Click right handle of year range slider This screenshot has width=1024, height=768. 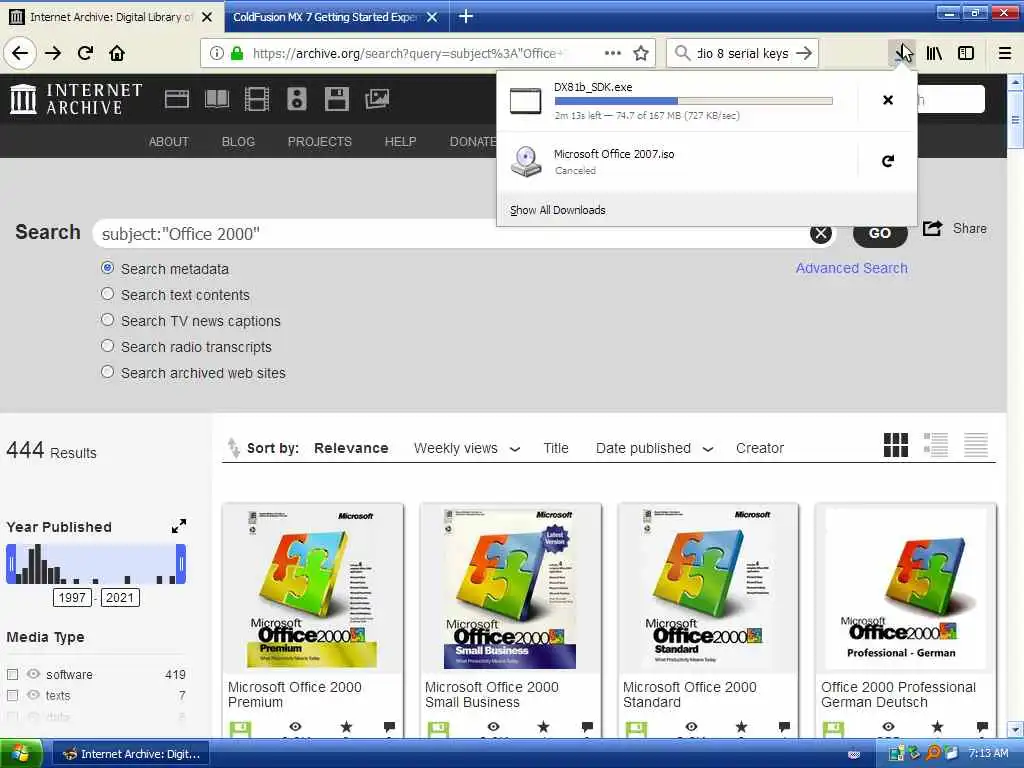pos(182,564)
